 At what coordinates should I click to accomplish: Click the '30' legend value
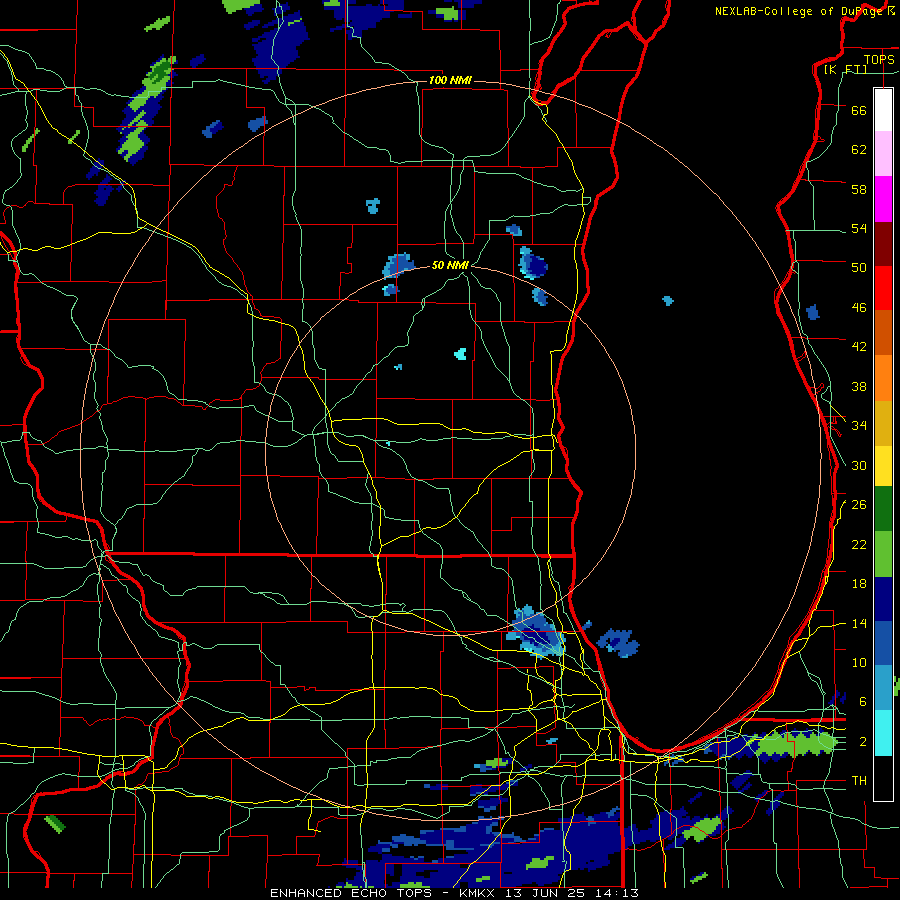click(x=859, y=465)
